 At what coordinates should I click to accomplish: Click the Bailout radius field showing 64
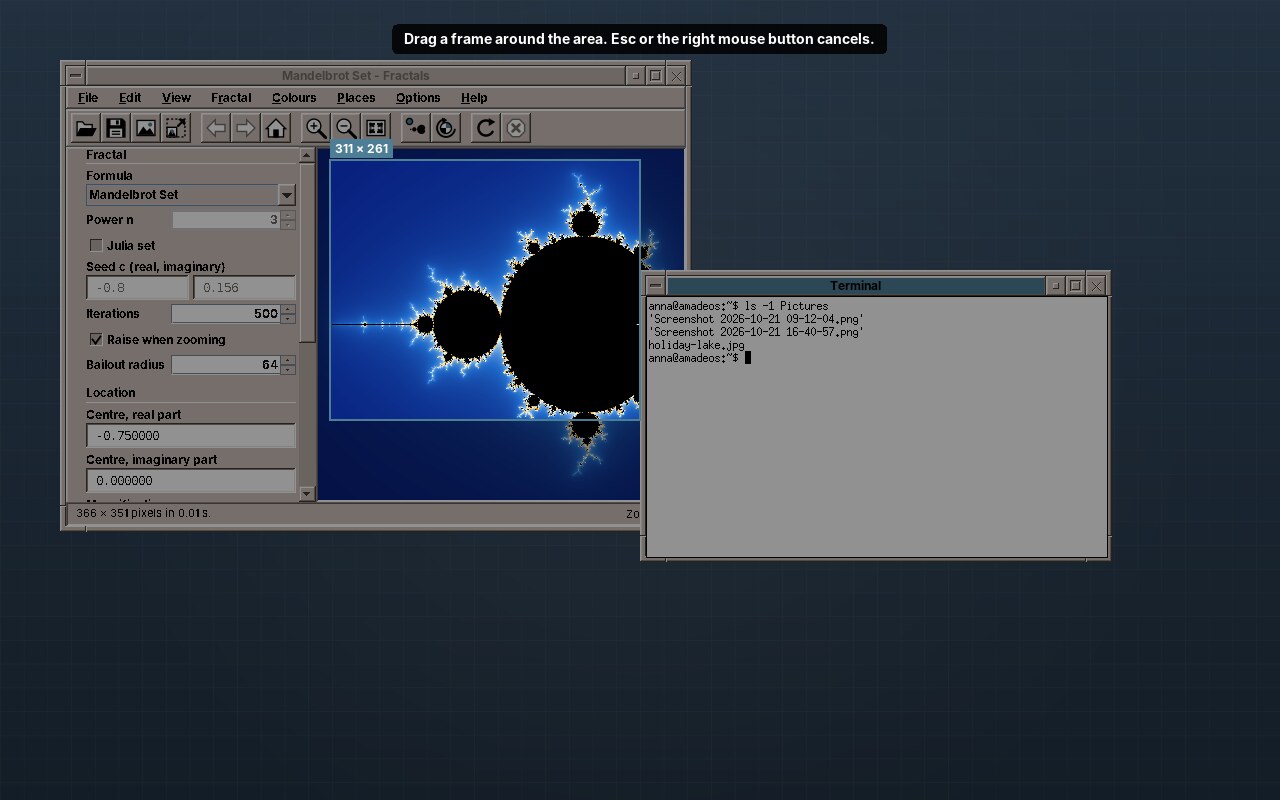click(226, 365)
